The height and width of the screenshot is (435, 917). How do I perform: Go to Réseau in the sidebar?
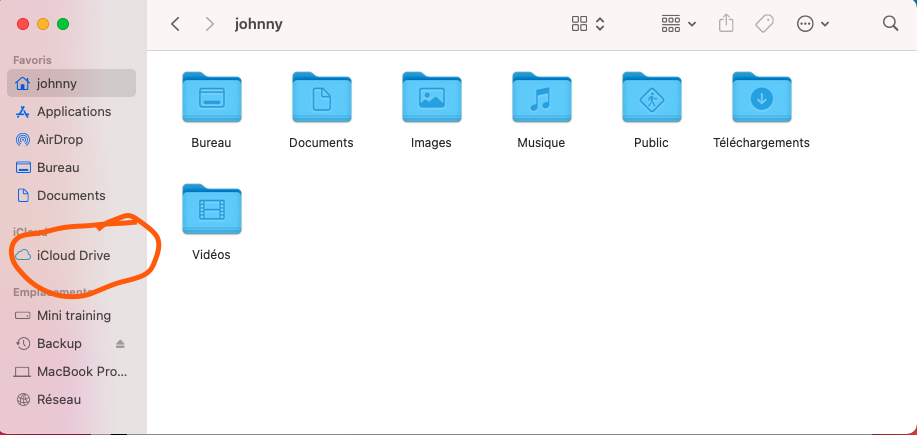(59, 400)
